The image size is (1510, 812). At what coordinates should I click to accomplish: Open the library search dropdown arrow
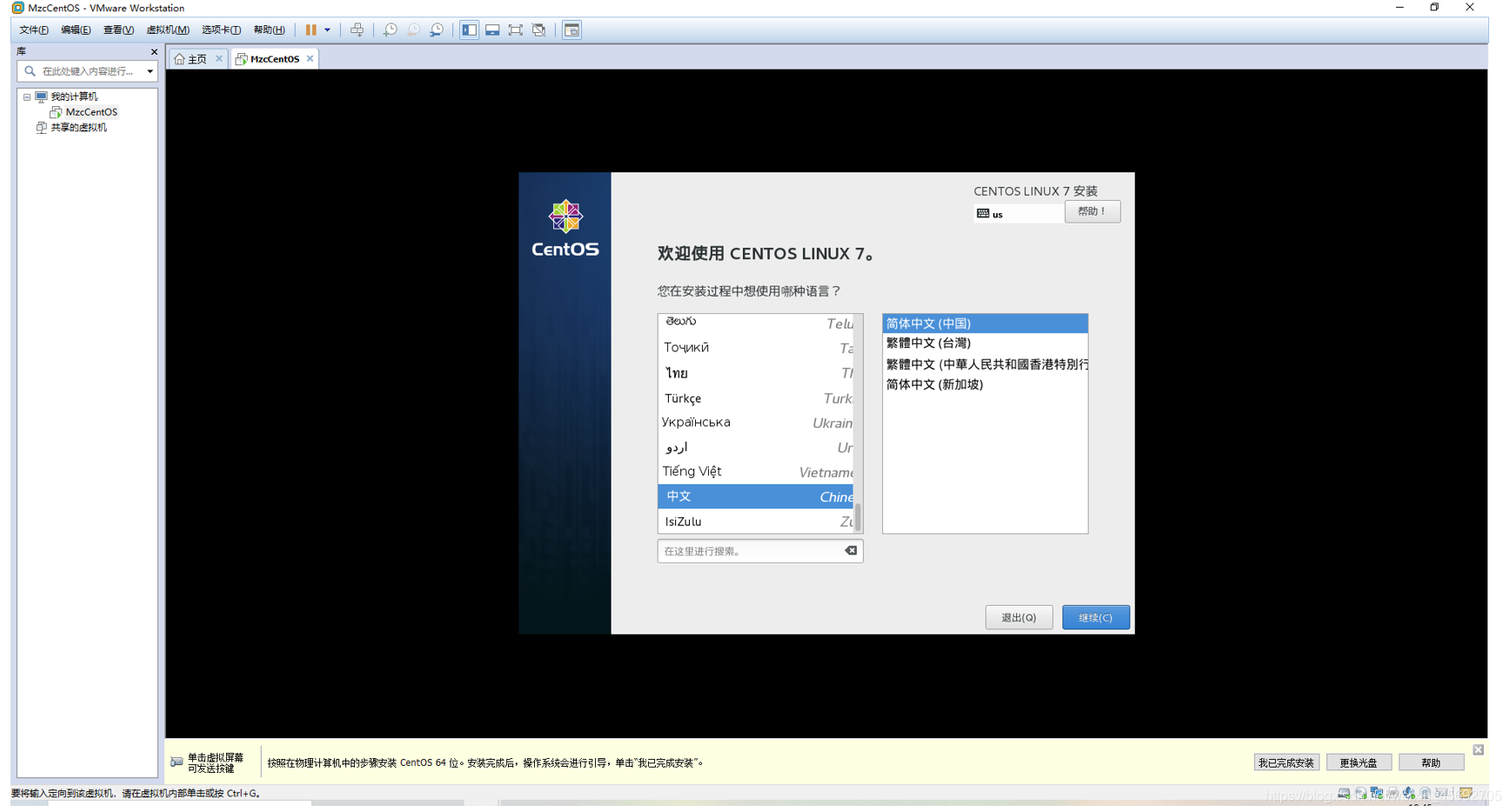pyautogui.click(x=150, y=71)
